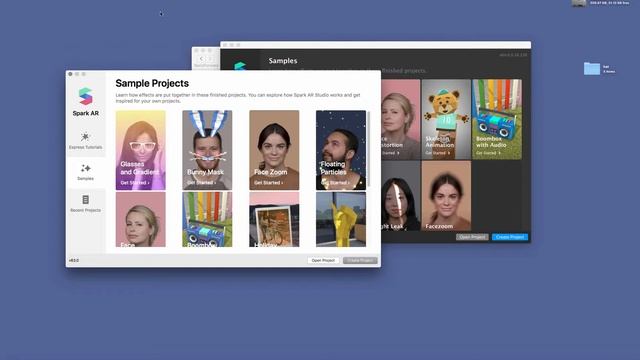Click Get Started on Skeleton Animation
The image size is (640, 360).
pyautogui.click(x=438, y=153)
